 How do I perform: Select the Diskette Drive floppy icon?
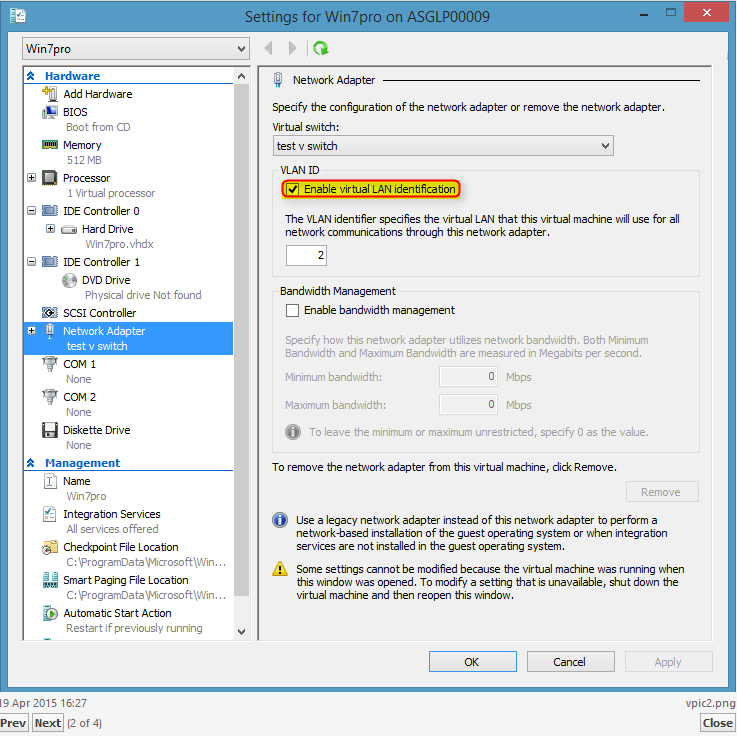(x=49, y=430)
